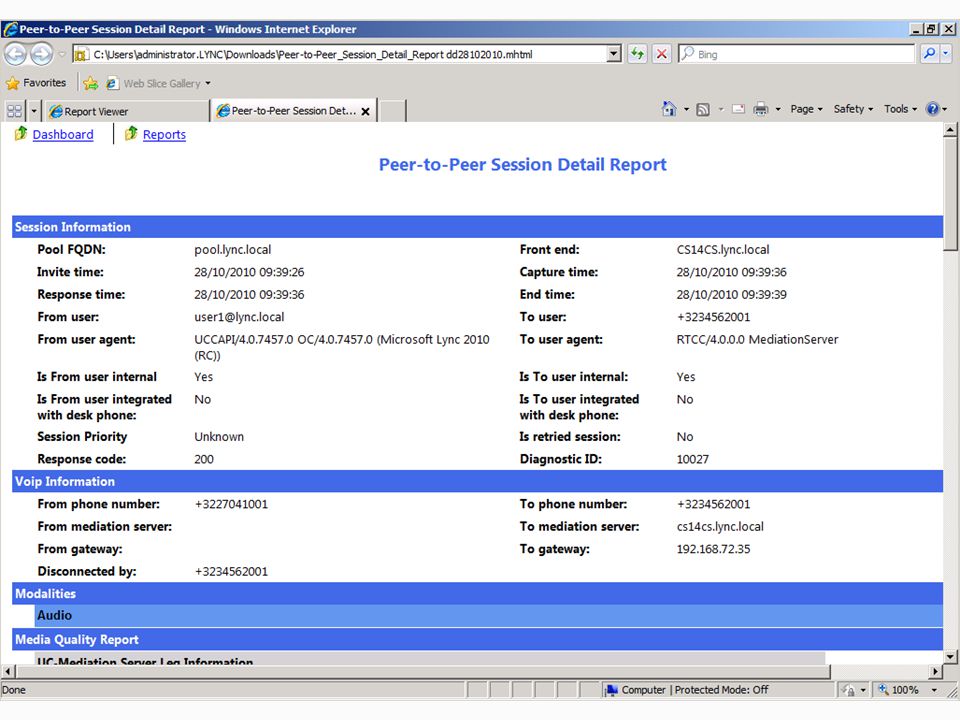
Task: Open the Page menu
Action: pyautogui.click(x=806, y=109)
